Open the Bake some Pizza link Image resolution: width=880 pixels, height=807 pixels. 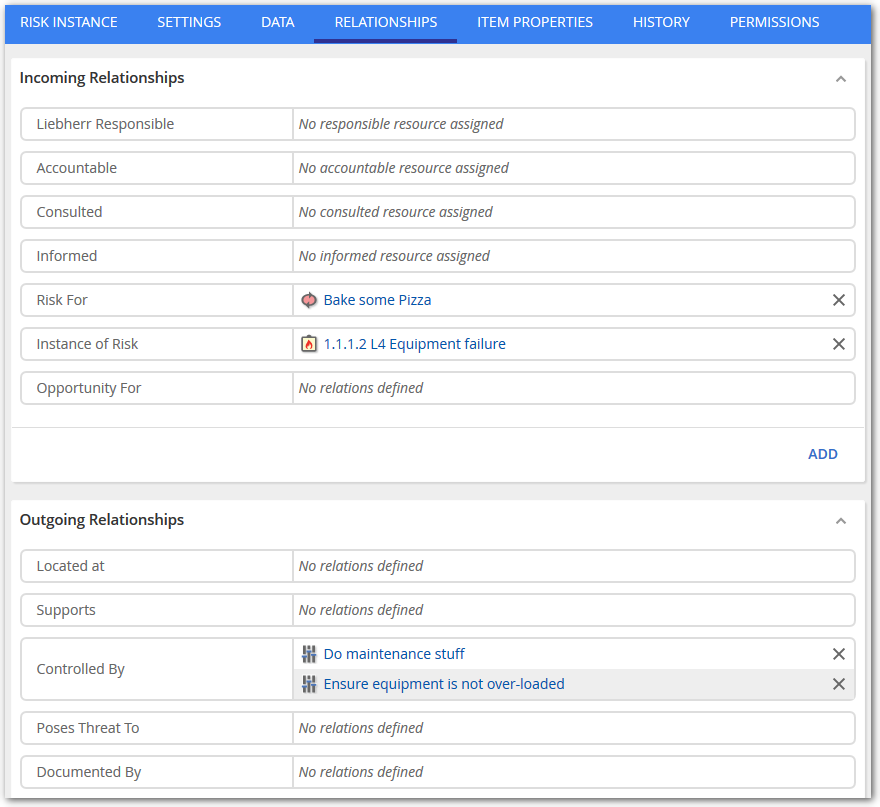pyautogui.click(x=377, y=300)
